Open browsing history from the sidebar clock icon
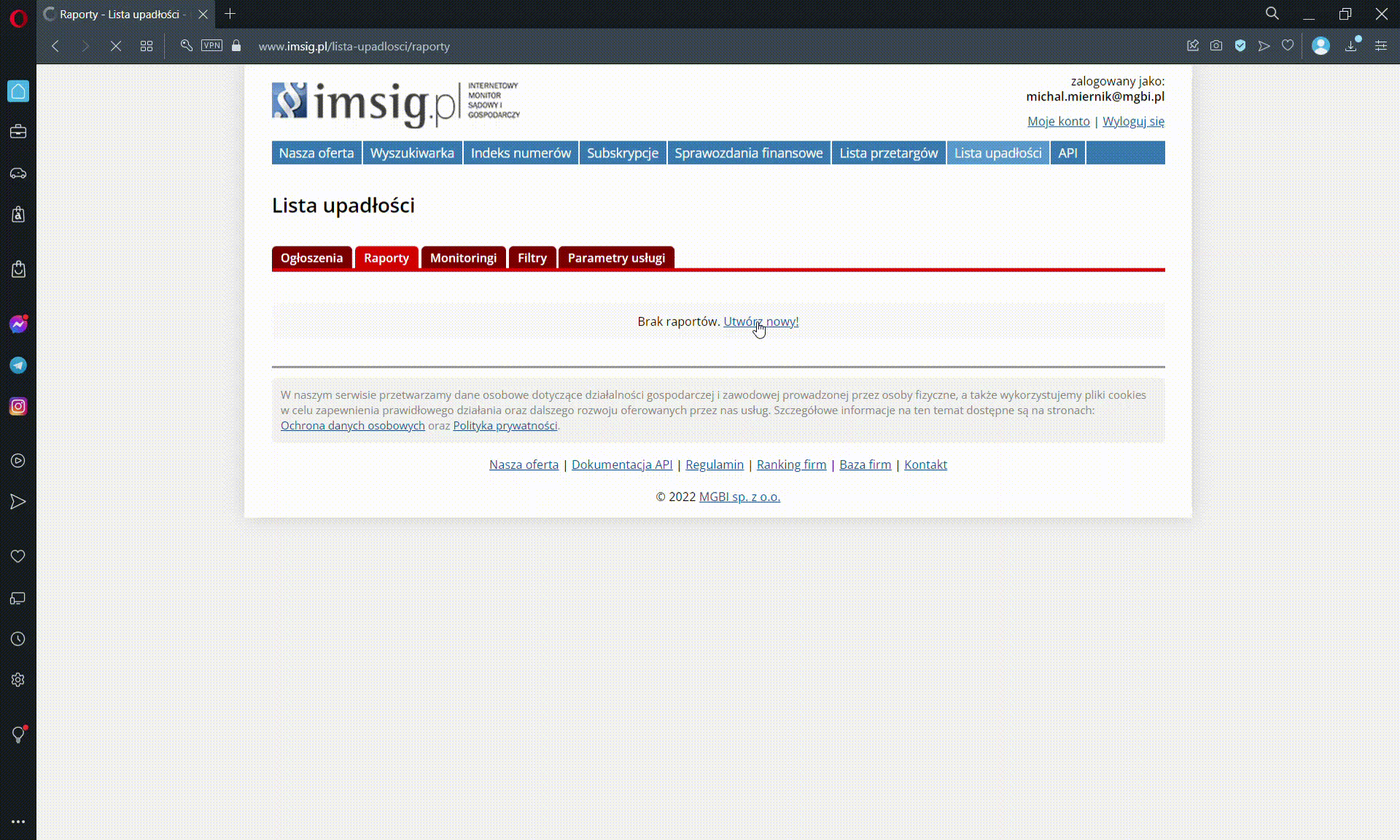 click(17, 639)
